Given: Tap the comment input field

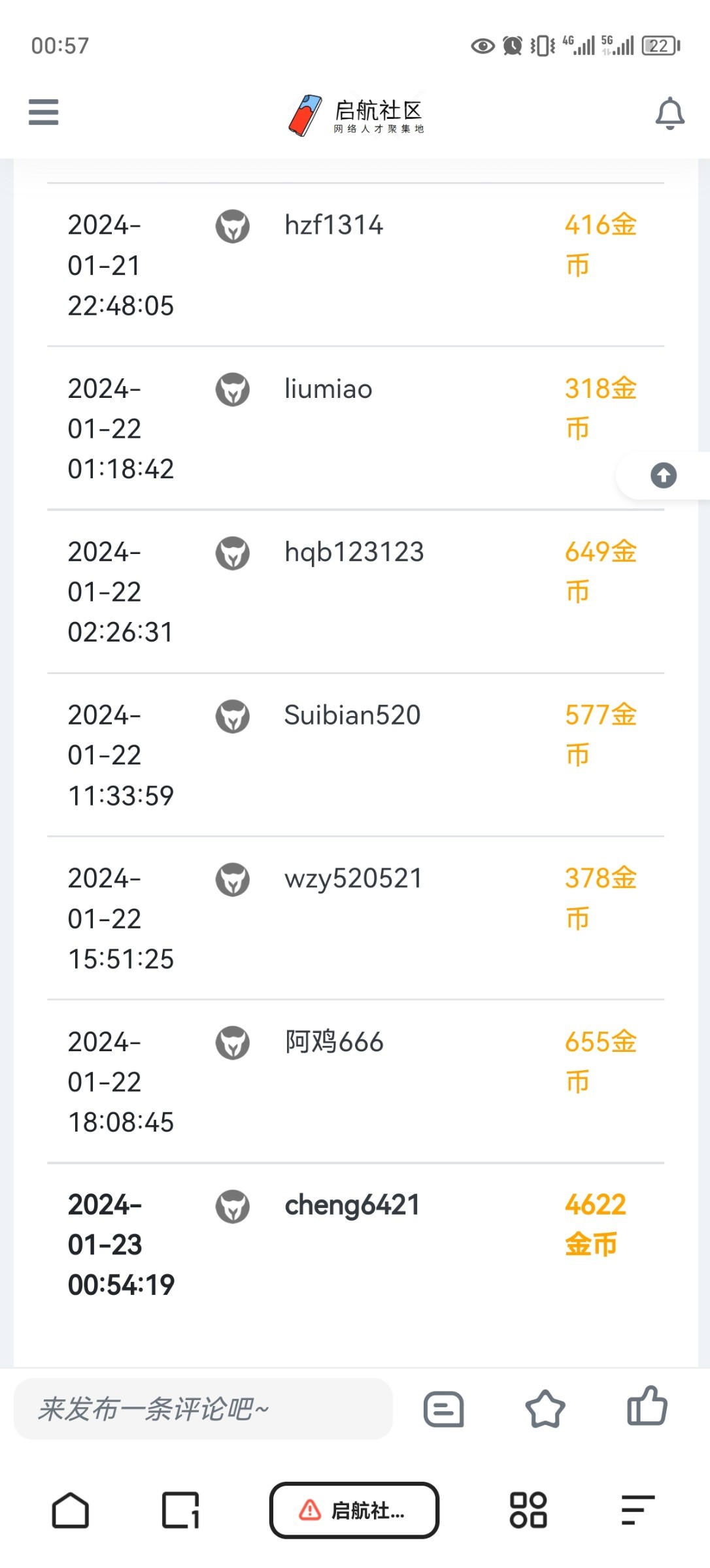Looking at the screenshot, I should pos(203,1409).
